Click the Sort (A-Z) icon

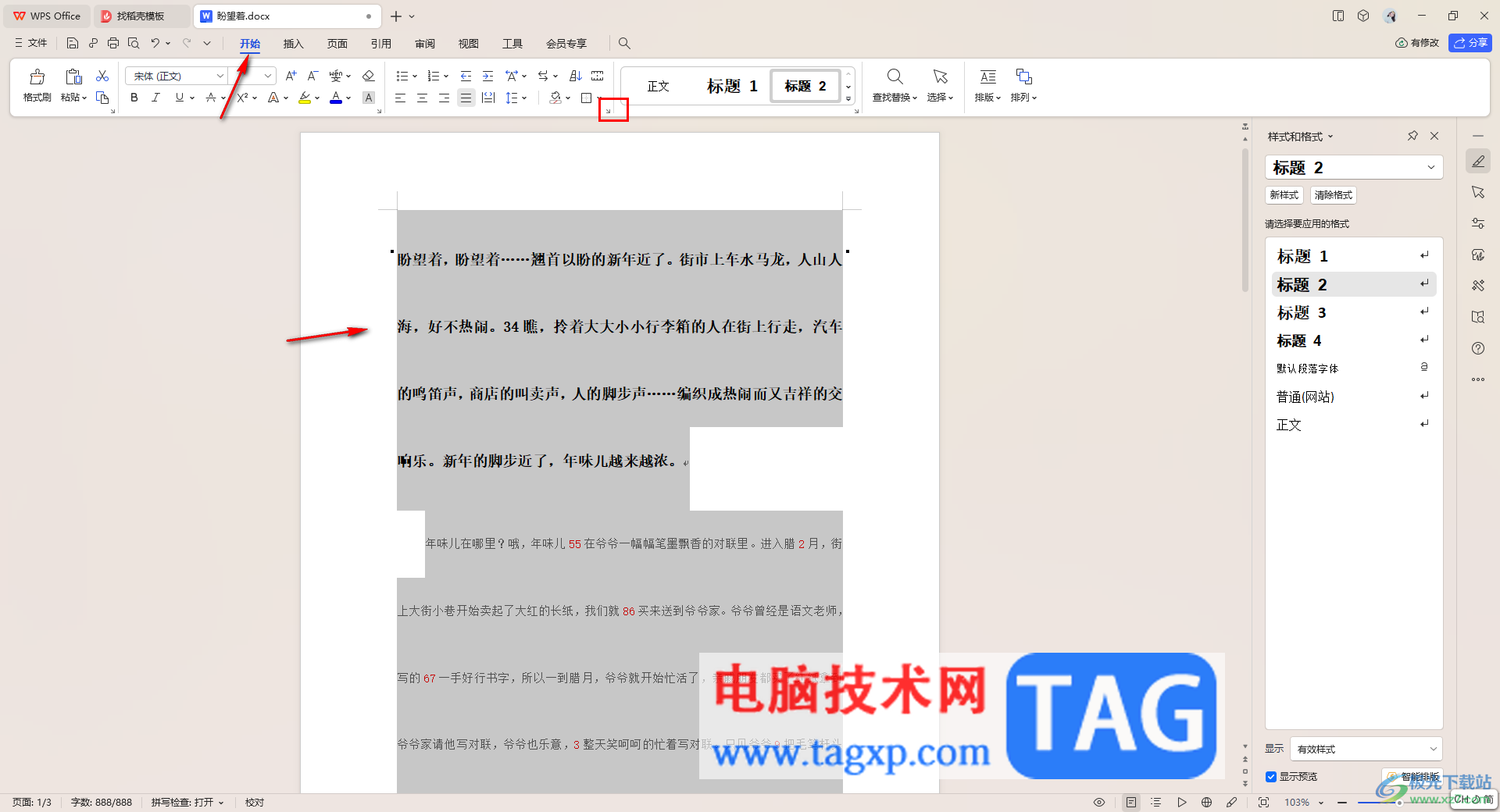click(x=576, y=76)
